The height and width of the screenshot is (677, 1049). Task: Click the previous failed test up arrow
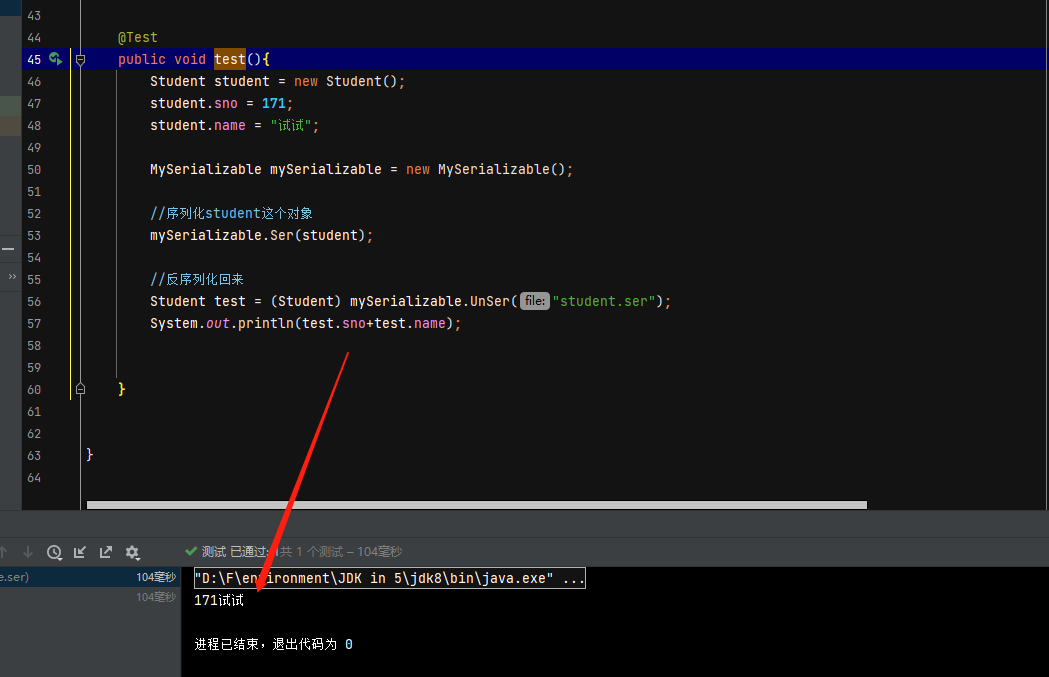click(3, 552)
